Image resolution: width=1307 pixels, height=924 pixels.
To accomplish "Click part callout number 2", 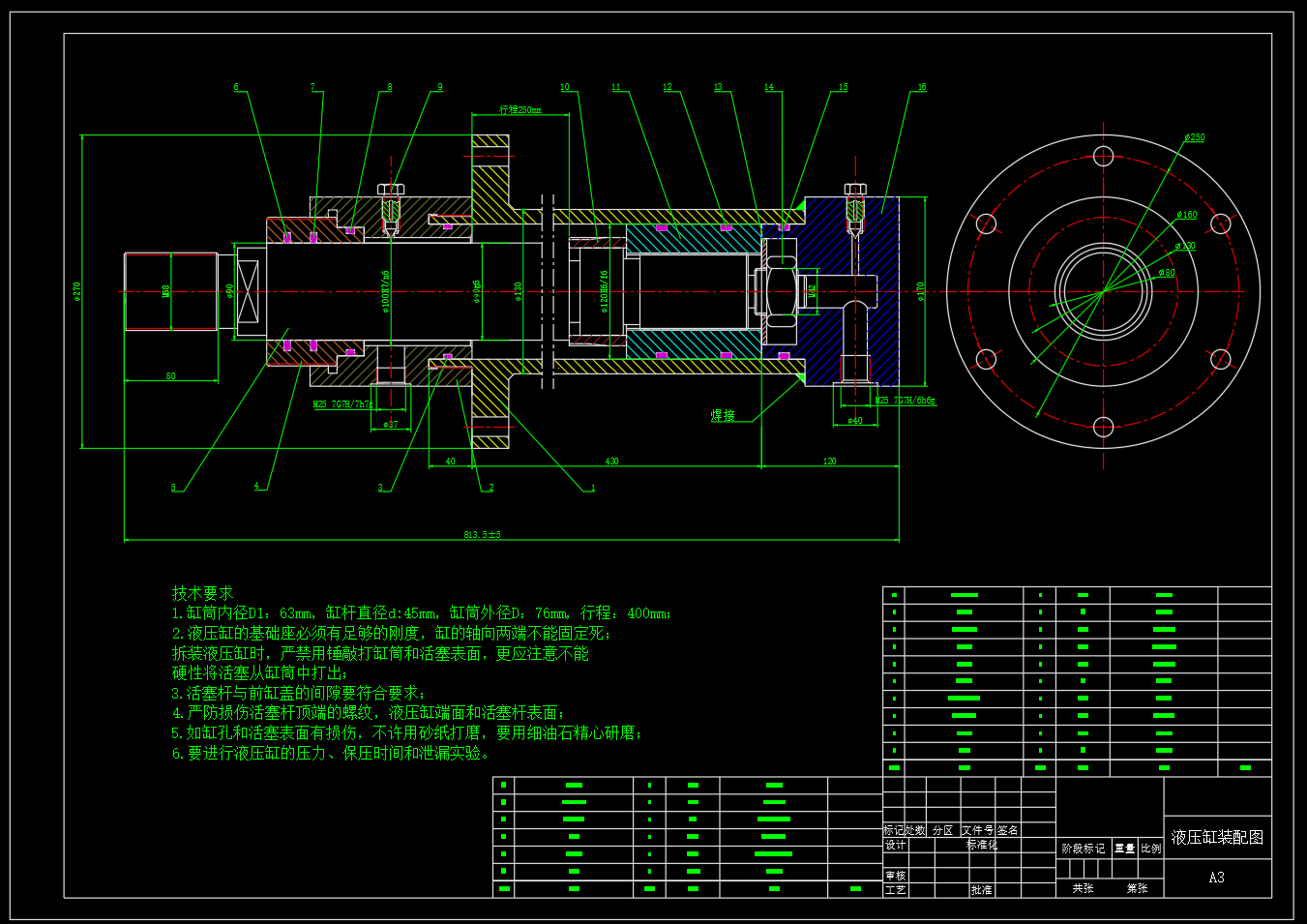I will (x=490, y=488).
